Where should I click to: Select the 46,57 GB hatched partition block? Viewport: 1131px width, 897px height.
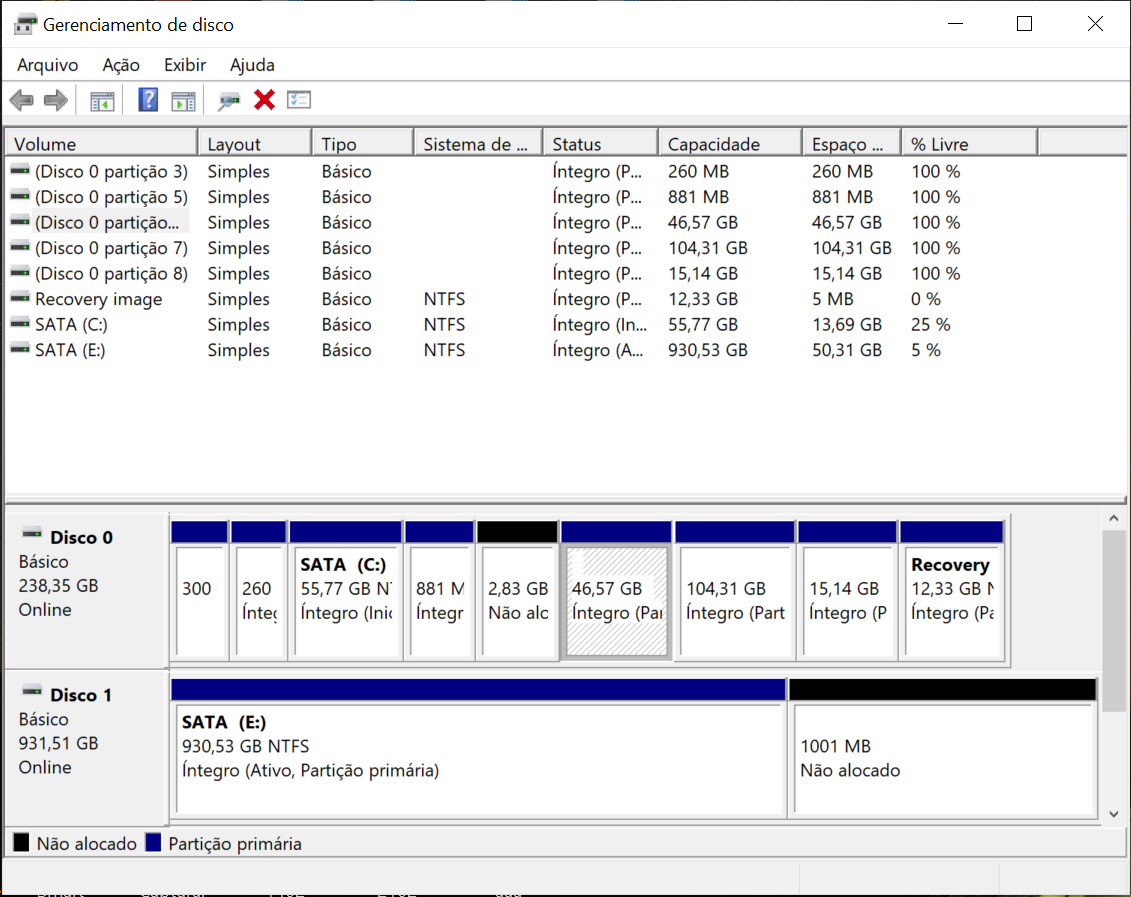point(616,590)
